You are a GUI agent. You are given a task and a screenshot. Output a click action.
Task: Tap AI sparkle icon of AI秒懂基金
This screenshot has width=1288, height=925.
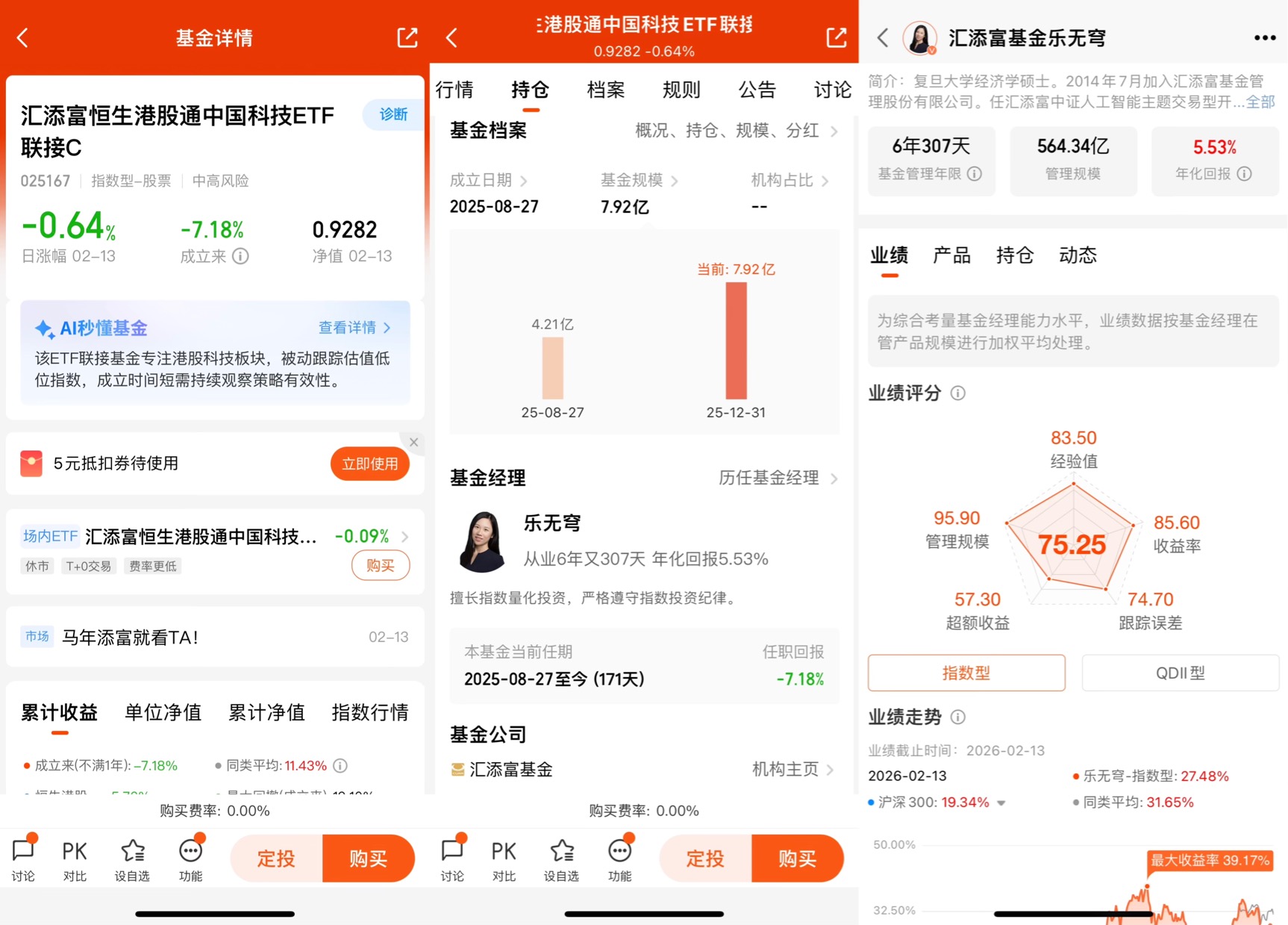click(x=45, y=328)
